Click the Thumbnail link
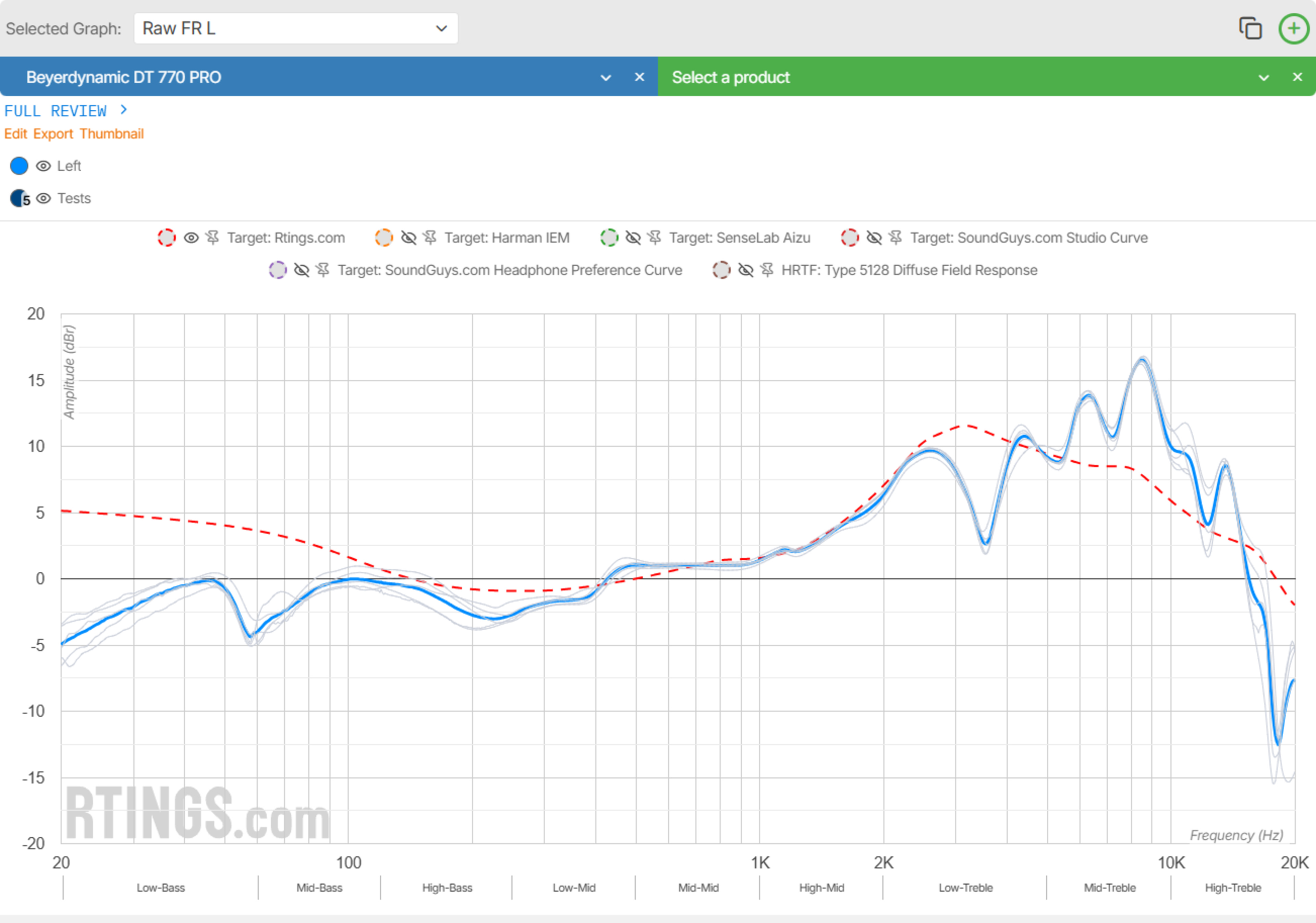 [111, 134]
